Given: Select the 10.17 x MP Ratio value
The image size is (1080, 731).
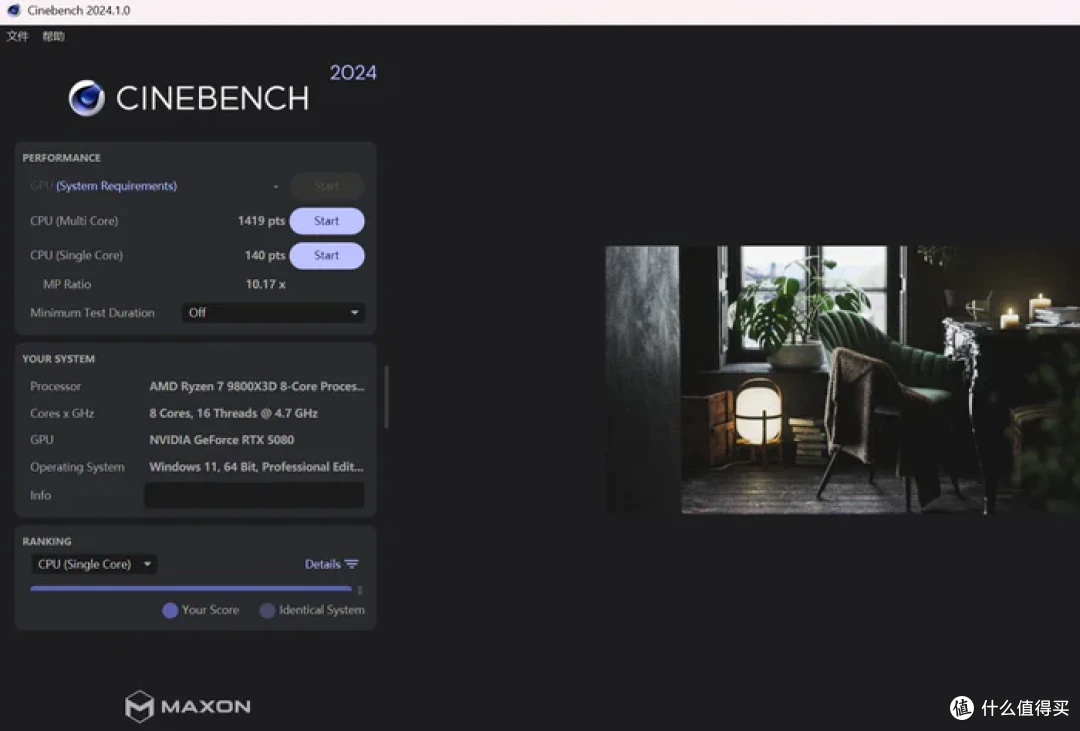Looking at the screenshot, I should tap(265, 285).
